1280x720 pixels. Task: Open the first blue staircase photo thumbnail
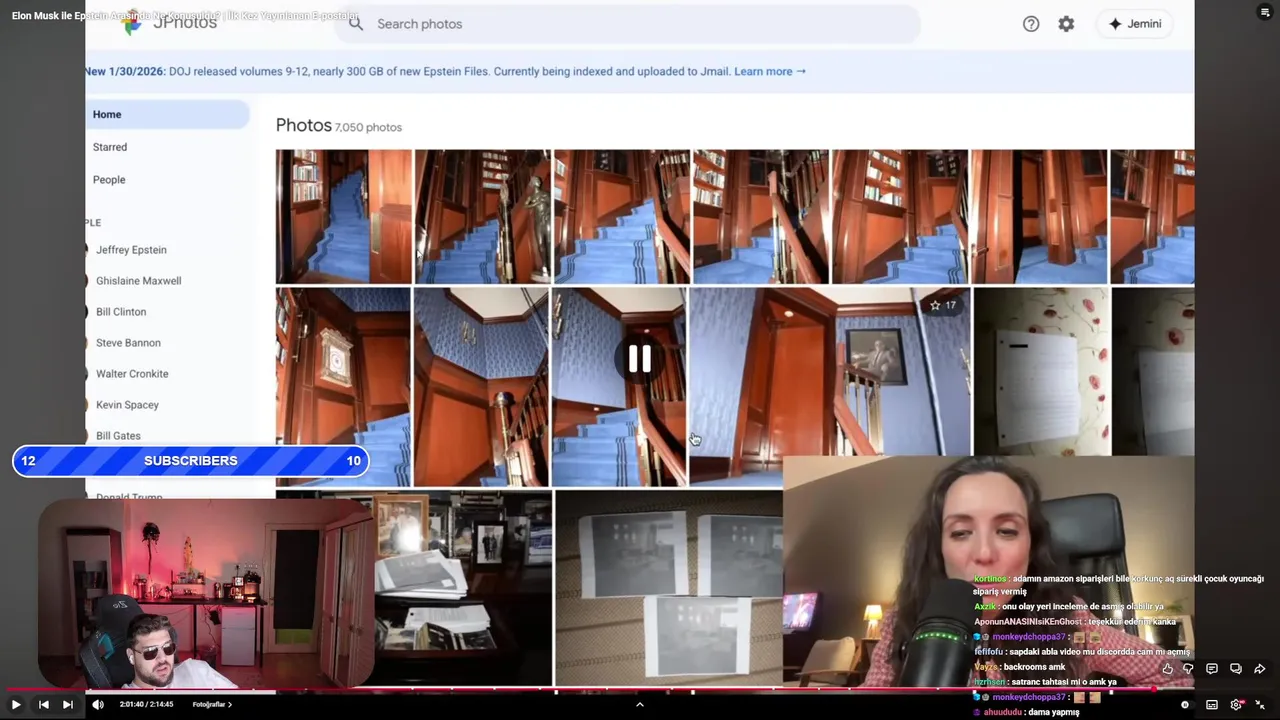[x=343, y=216]
